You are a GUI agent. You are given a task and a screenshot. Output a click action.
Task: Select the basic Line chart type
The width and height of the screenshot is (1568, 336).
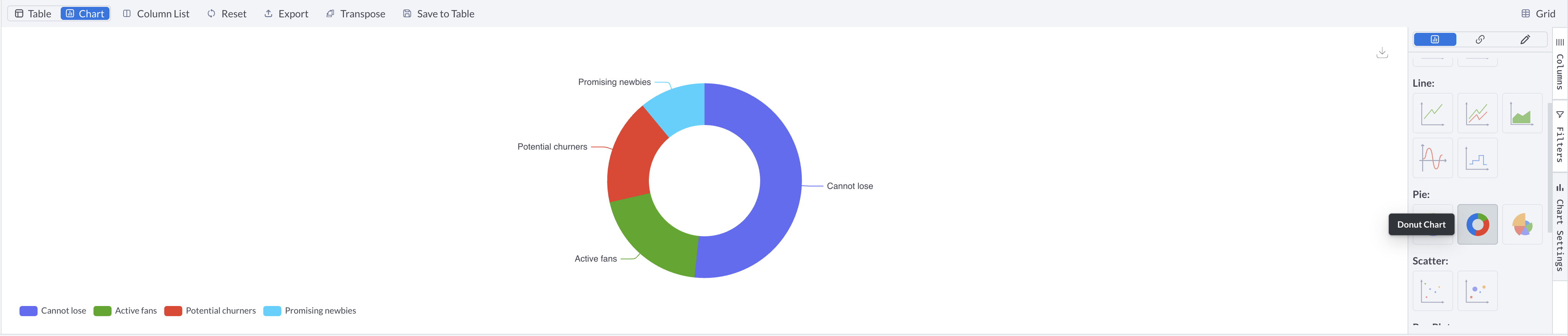(x=1432, y=113)
